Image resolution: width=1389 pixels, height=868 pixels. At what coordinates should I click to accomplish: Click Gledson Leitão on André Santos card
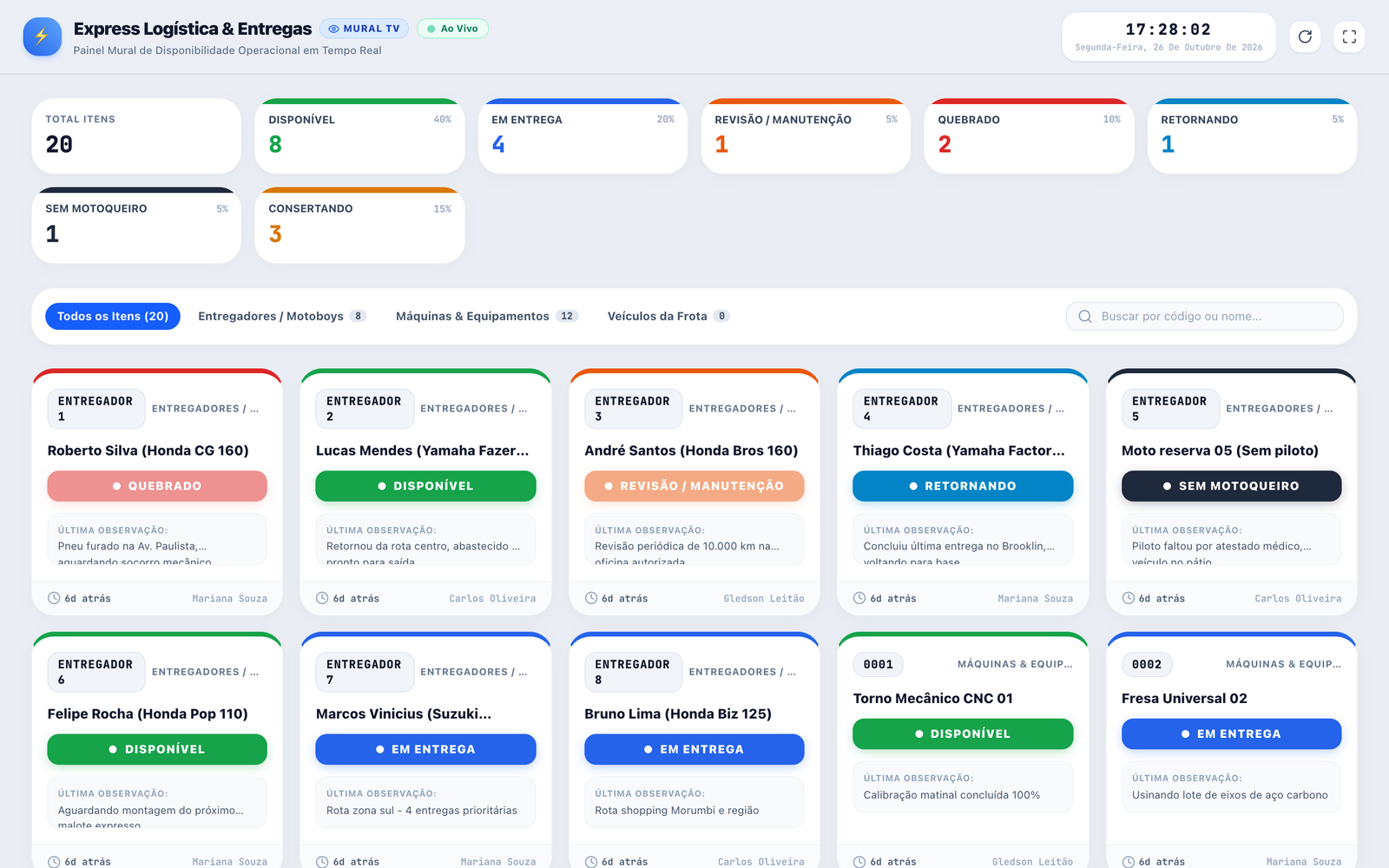click(x=764, y=598)
